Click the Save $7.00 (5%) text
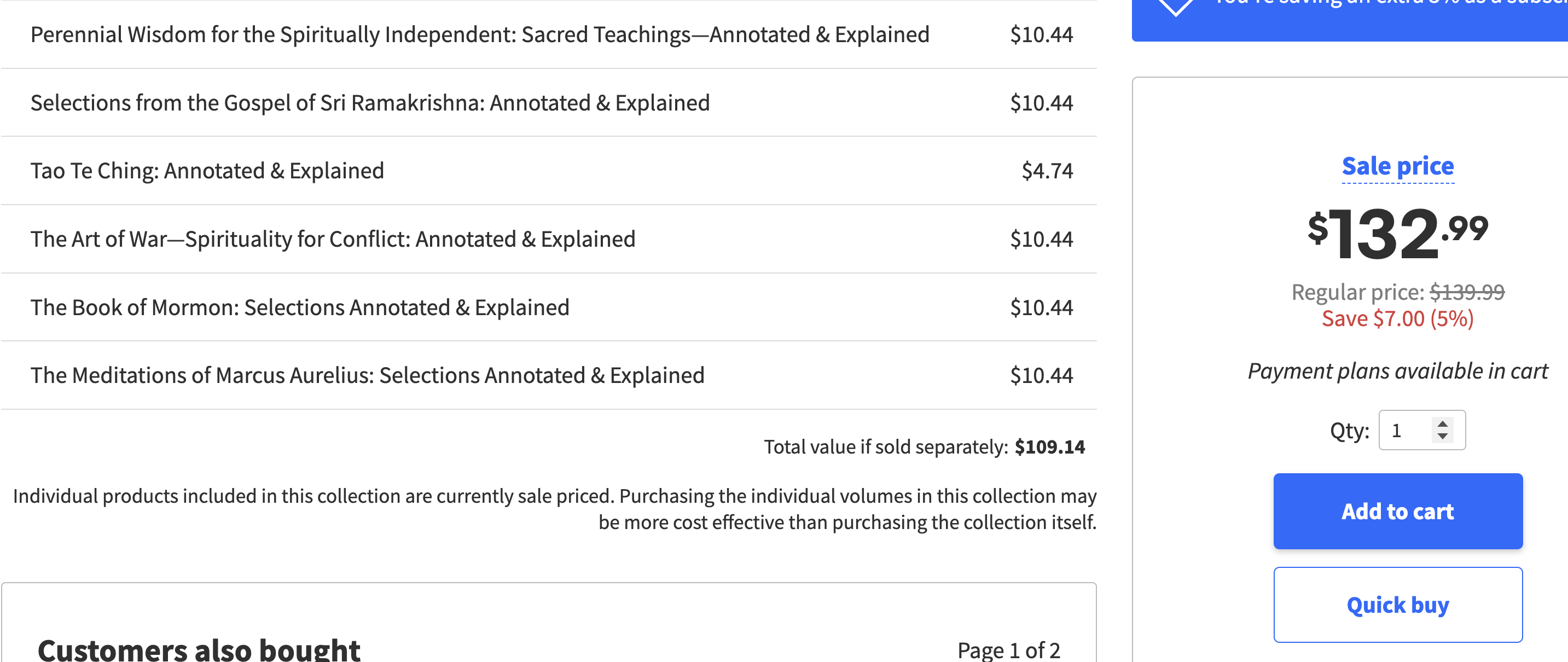 pyautogui.click(x=1397, y=318)
